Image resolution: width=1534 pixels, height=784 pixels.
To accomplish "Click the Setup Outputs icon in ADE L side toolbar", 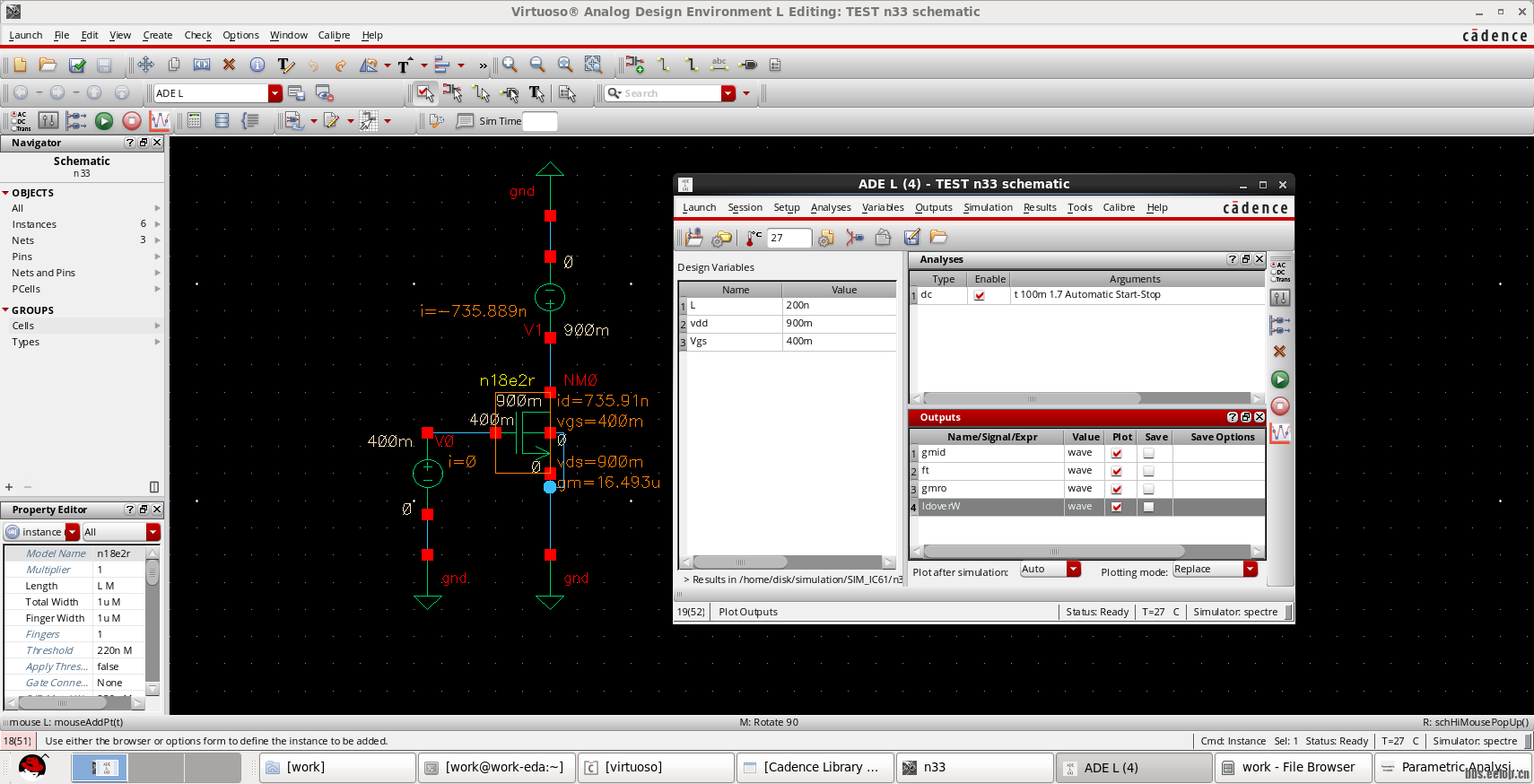I will 1280,325.
